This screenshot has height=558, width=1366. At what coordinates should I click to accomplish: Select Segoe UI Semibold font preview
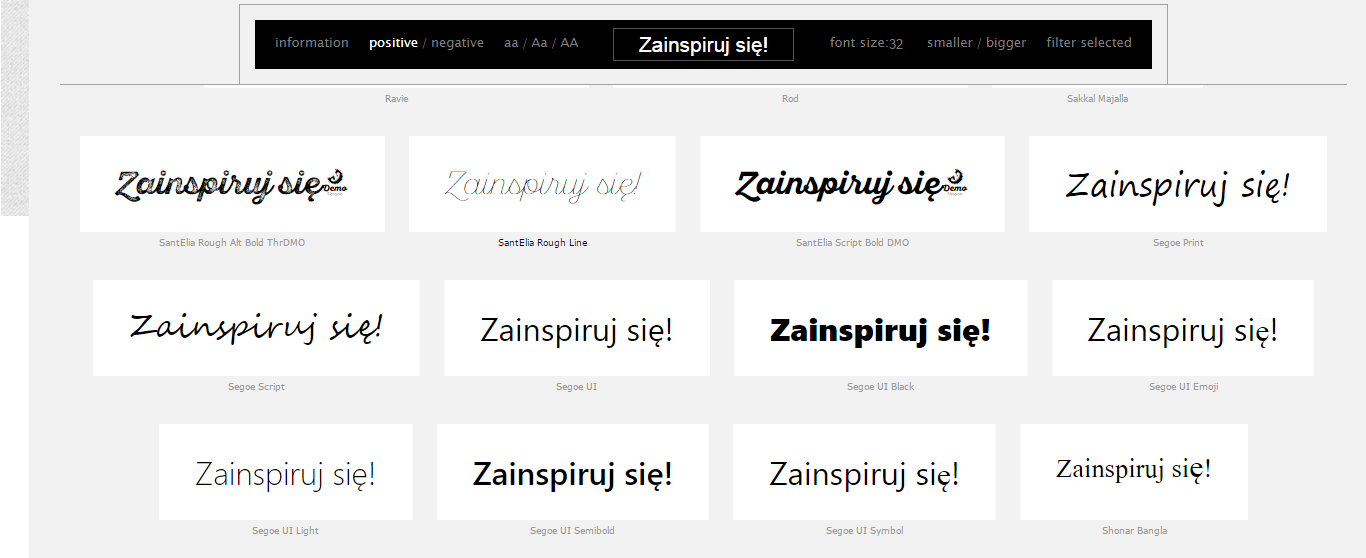(573, 472)
